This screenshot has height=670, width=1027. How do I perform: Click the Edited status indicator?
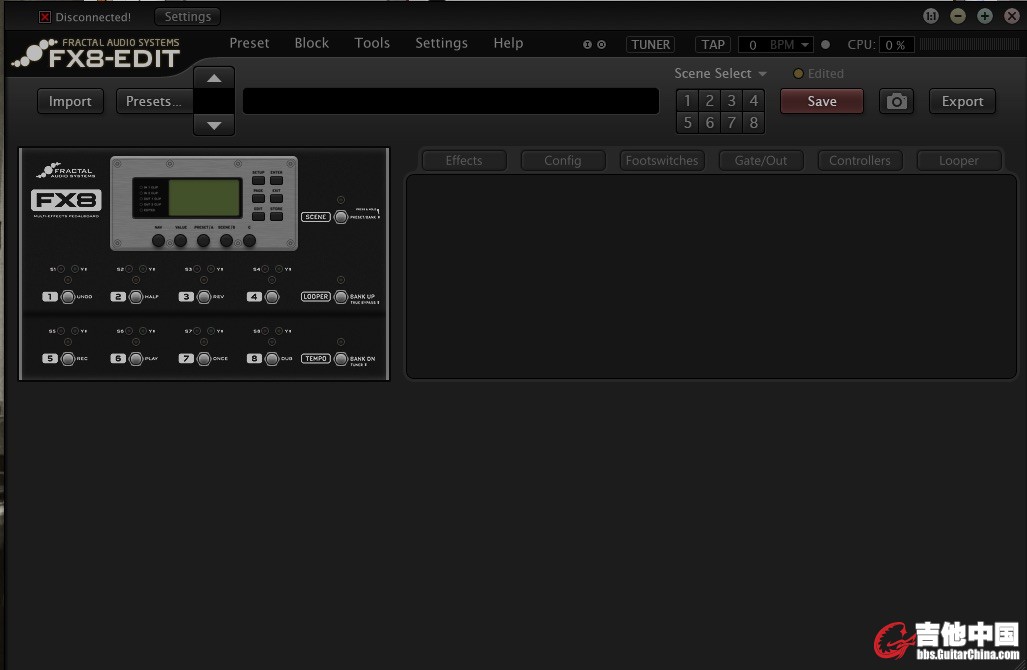[x=819, y=73]
